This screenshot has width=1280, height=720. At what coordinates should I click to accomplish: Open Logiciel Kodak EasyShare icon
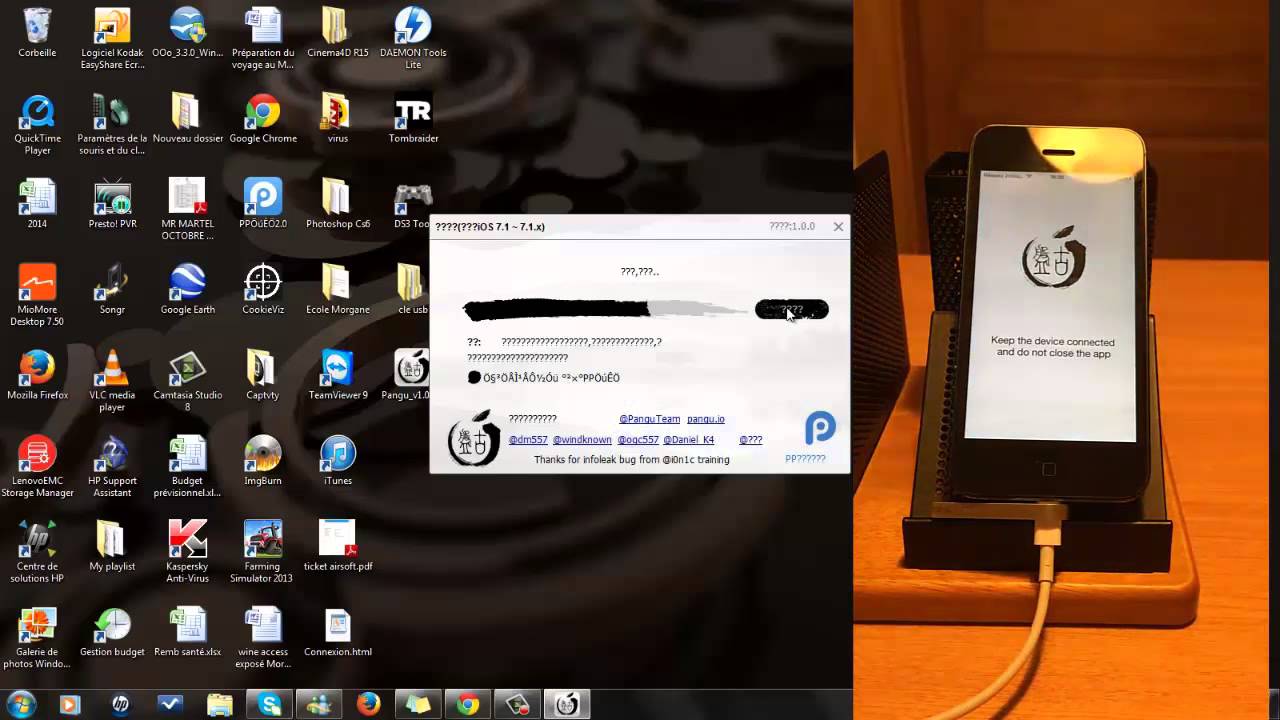(112, 39)
